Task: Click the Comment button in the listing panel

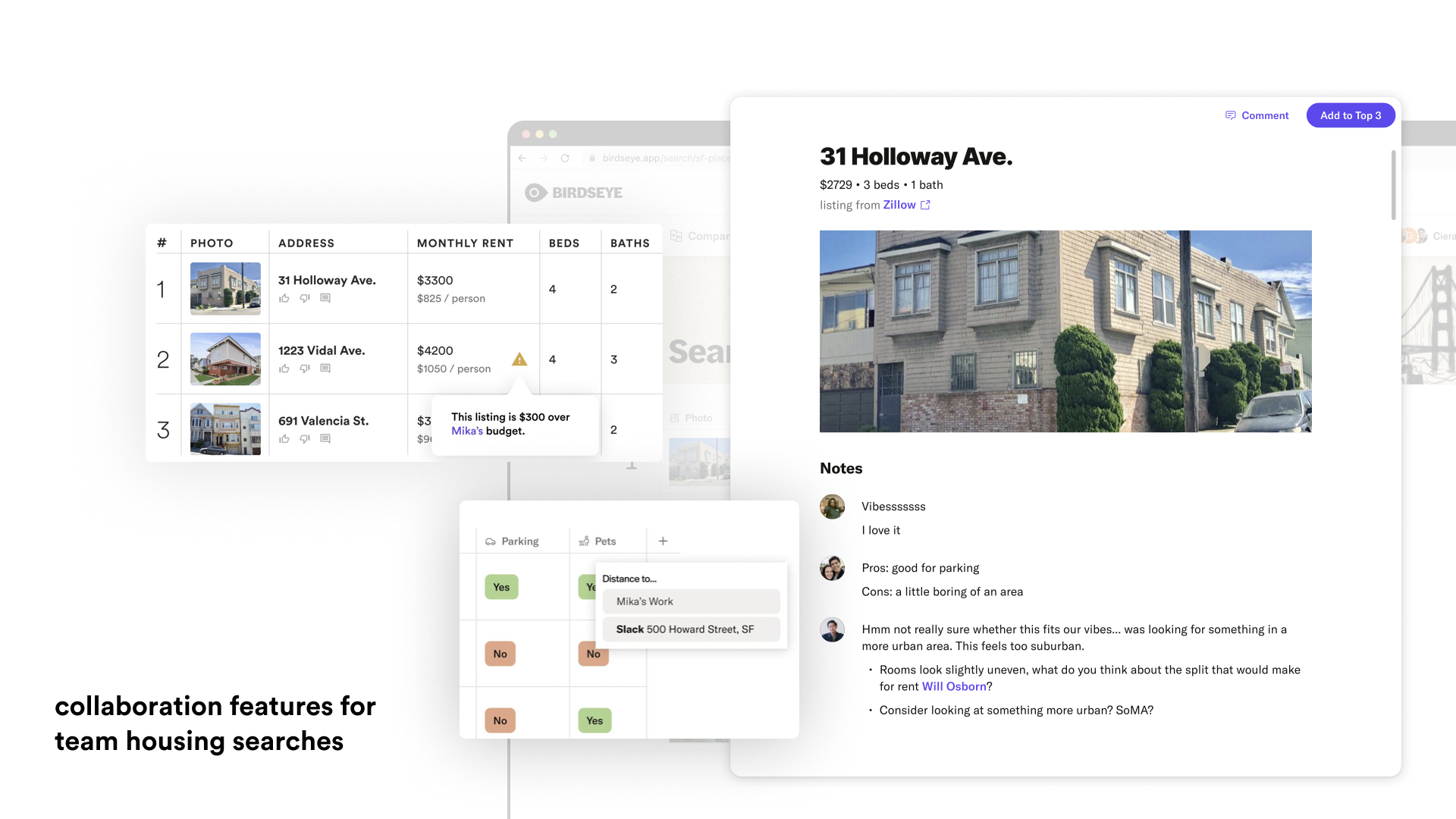Action: point(1257,115)
